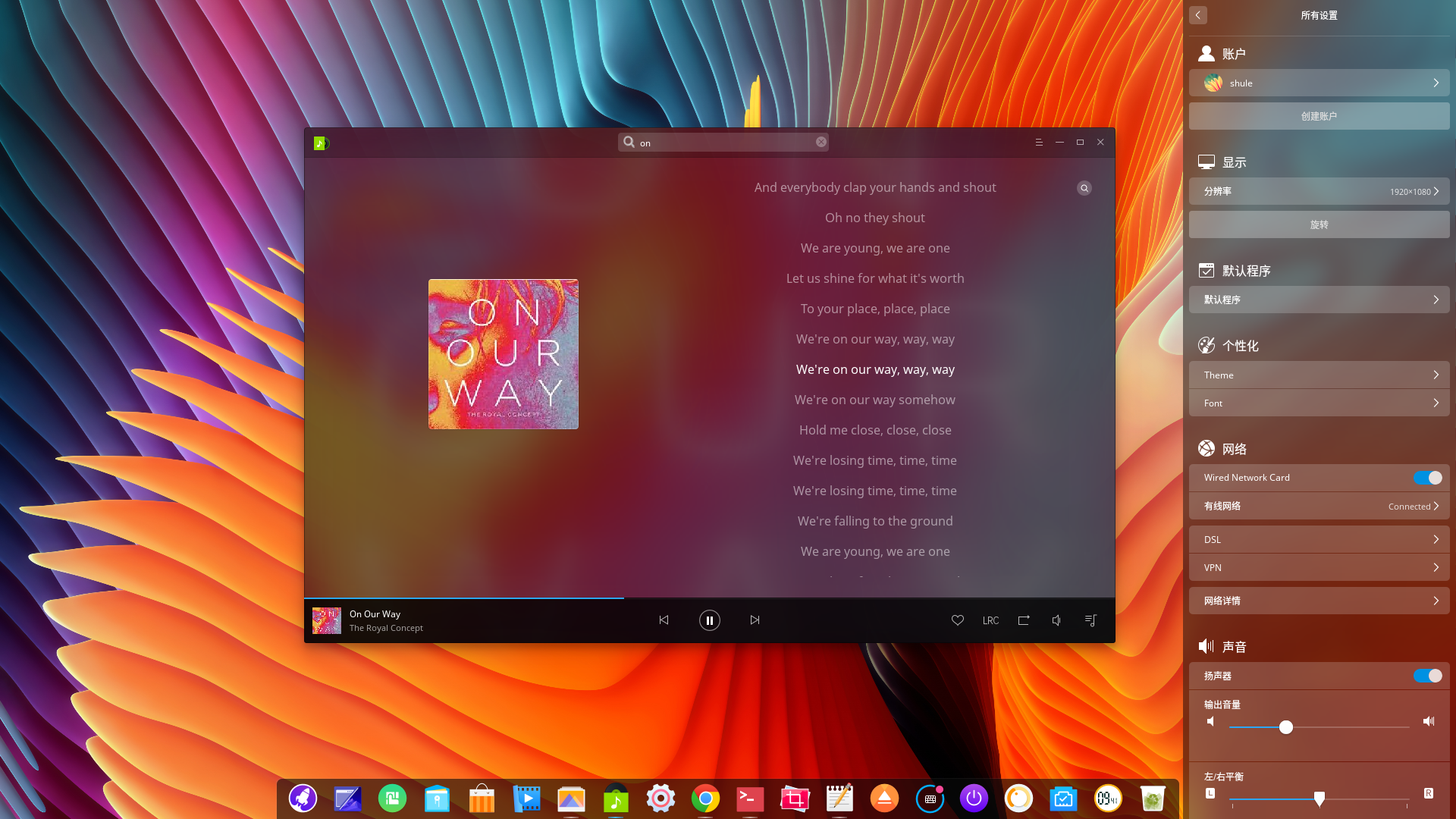This screenshot has height=819, width=1456.
Task: Open the playlist queue icon
Action: pyautogui.click(x=1090, y=620)
